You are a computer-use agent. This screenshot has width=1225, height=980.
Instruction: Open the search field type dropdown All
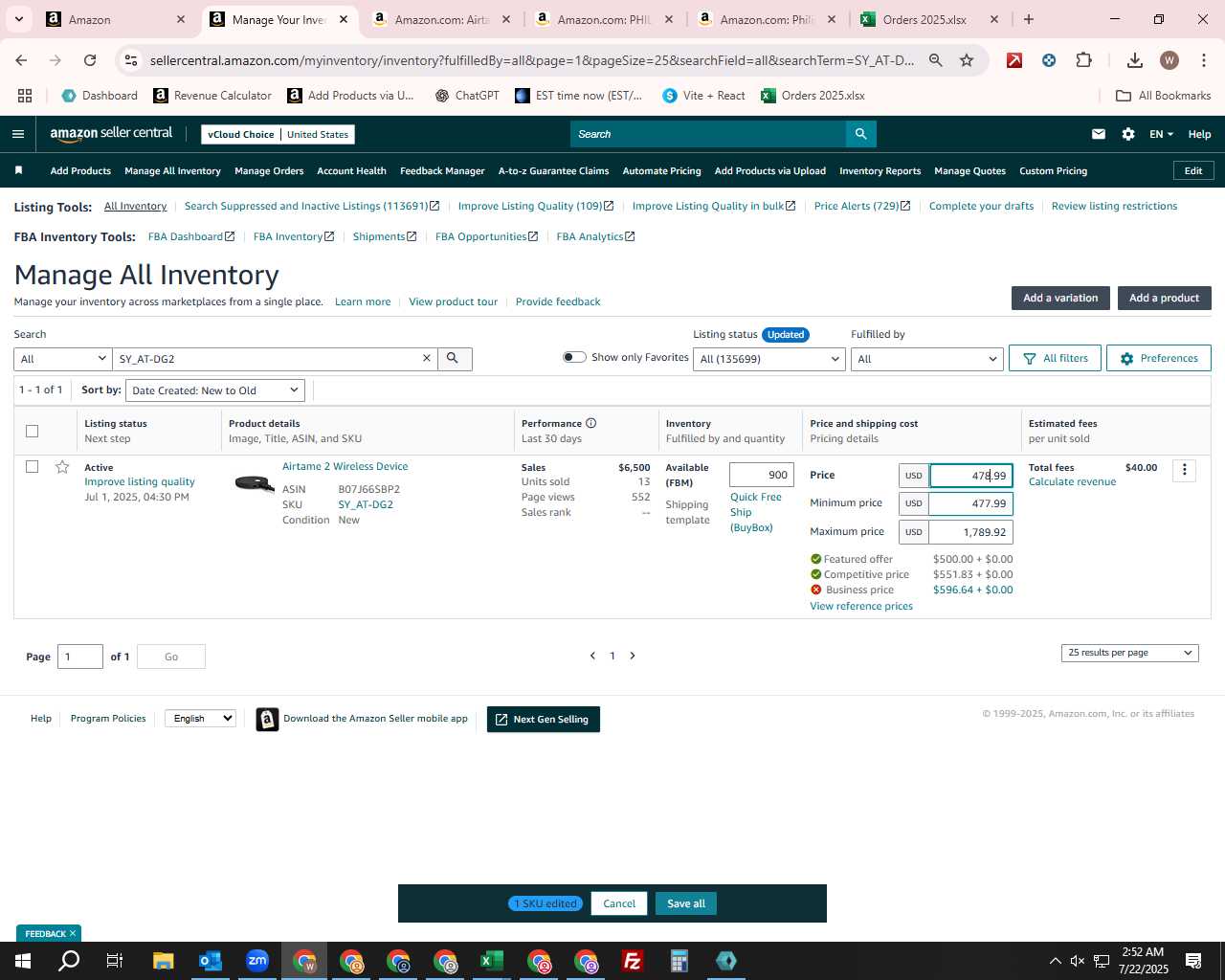coord(63,358)
